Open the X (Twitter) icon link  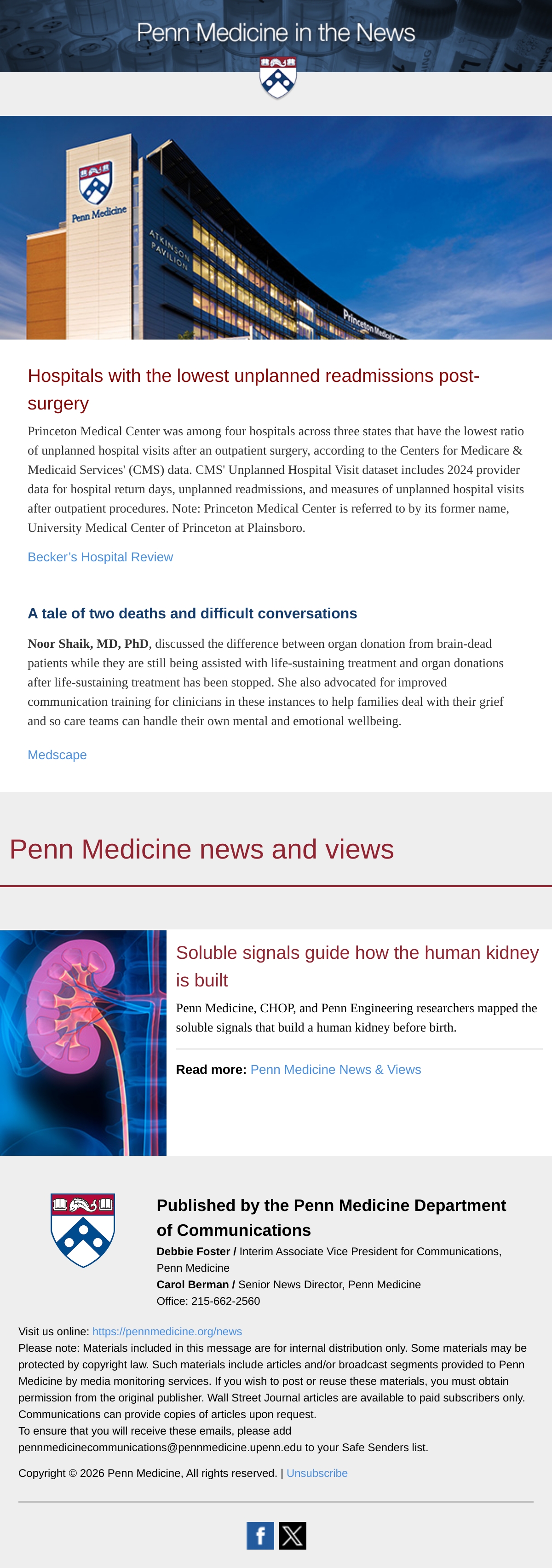point(292,1535)
